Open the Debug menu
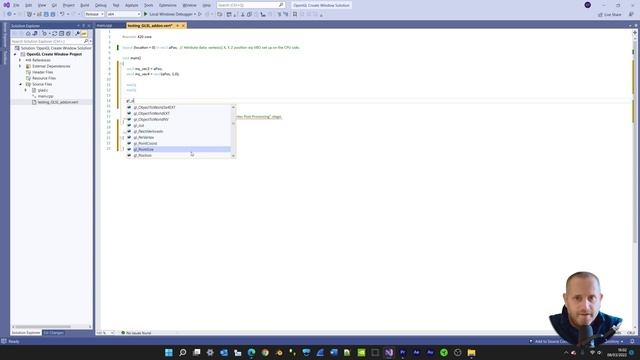This screenshot has width=640, height=360. point(101,5)
